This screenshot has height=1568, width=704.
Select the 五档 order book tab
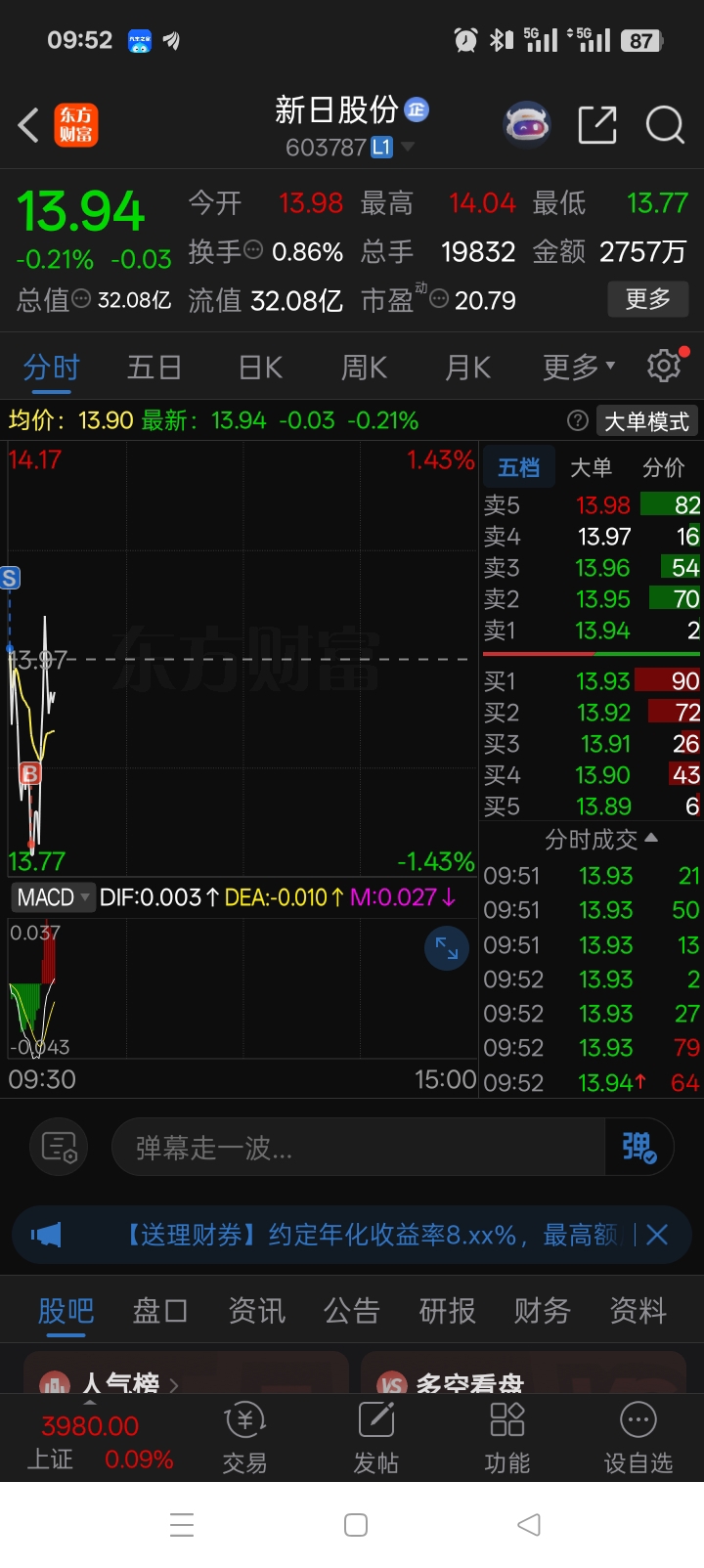pyautogui.click(x=518, y=467)
